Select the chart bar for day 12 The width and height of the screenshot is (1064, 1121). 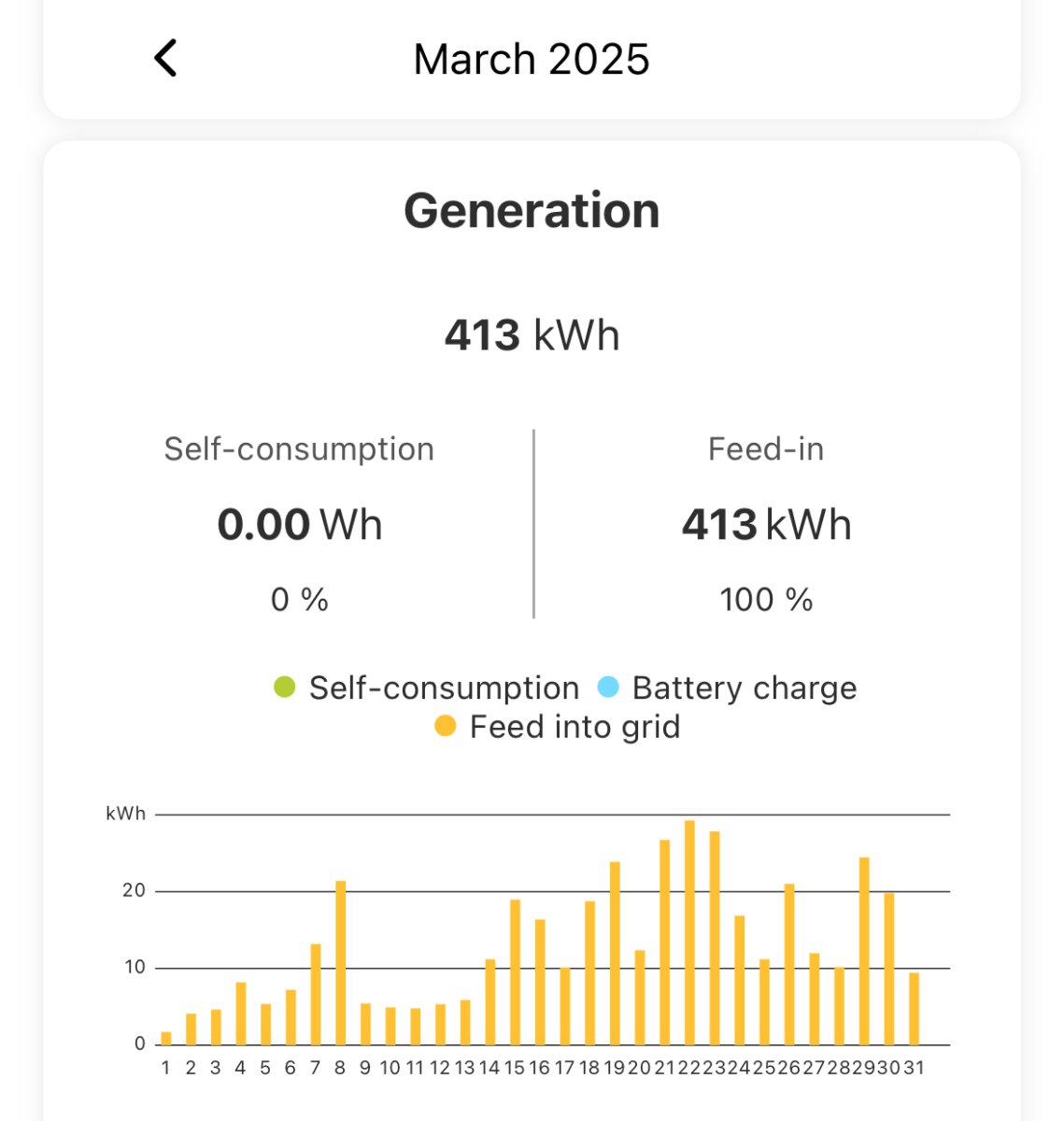click(440, 1024)
